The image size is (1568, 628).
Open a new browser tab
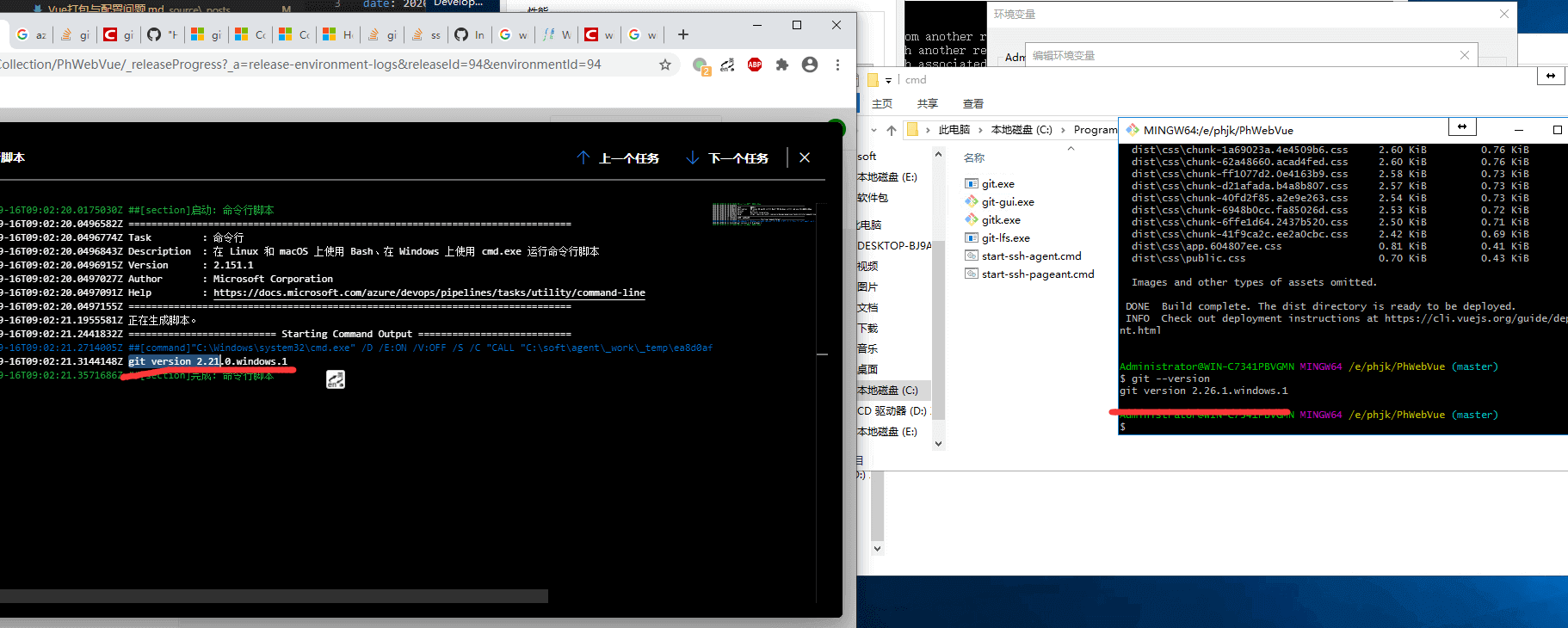[683, 34]
